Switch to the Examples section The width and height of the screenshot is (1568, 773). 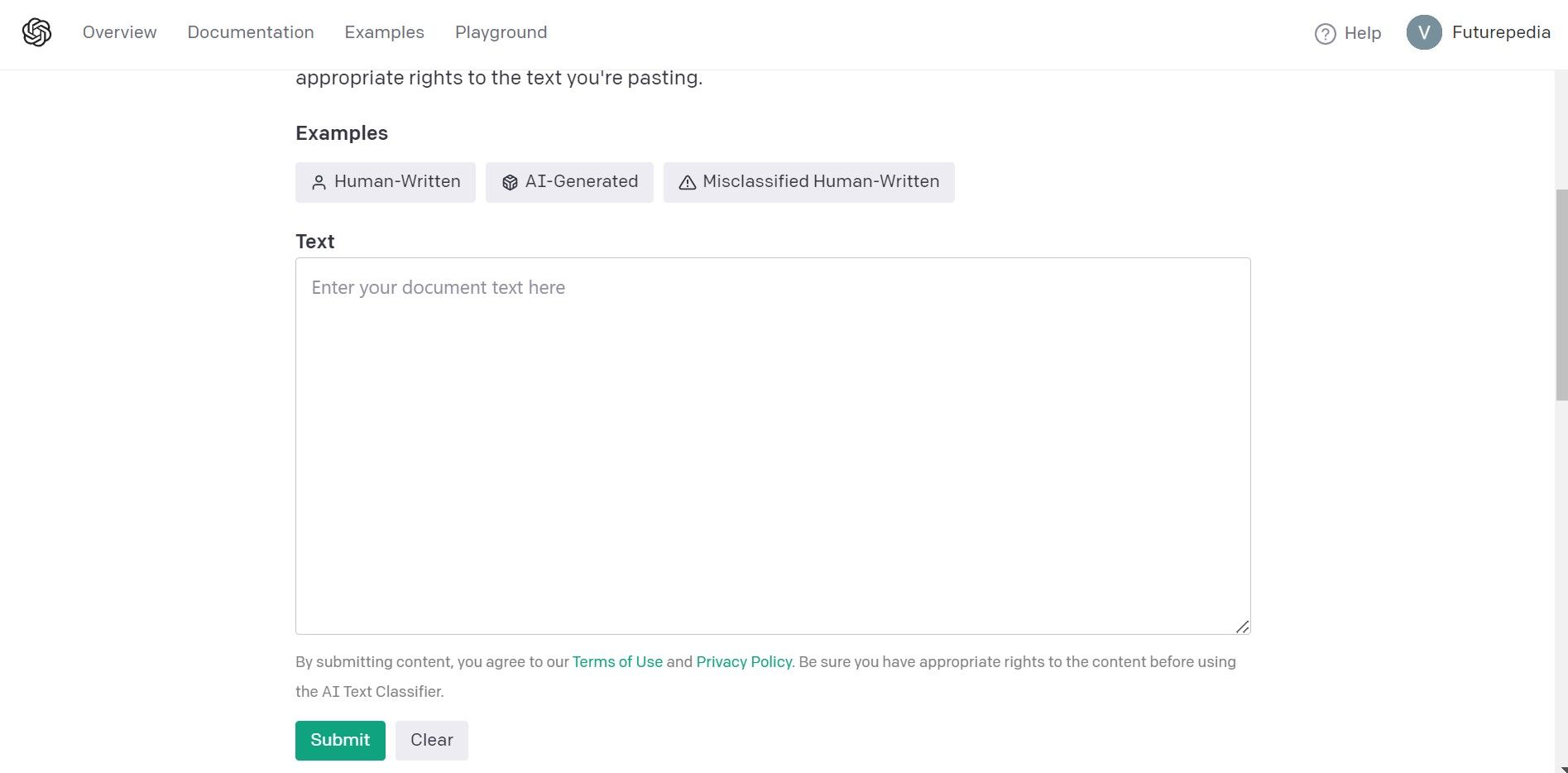click(x=384, y=32)
